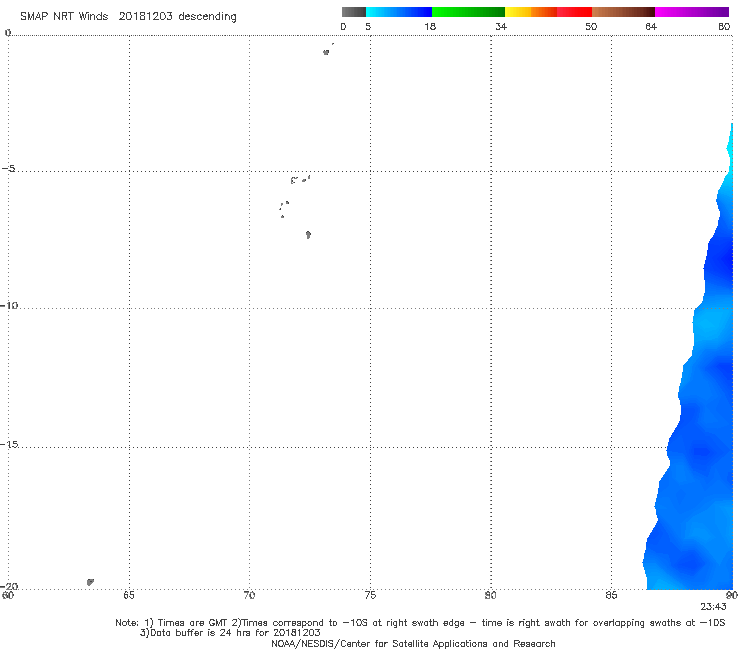Viewport: 740px width, 650px height.
Task: Click the cyan-to-blue segment of the color bar
Action: click(x=399, y=12)
